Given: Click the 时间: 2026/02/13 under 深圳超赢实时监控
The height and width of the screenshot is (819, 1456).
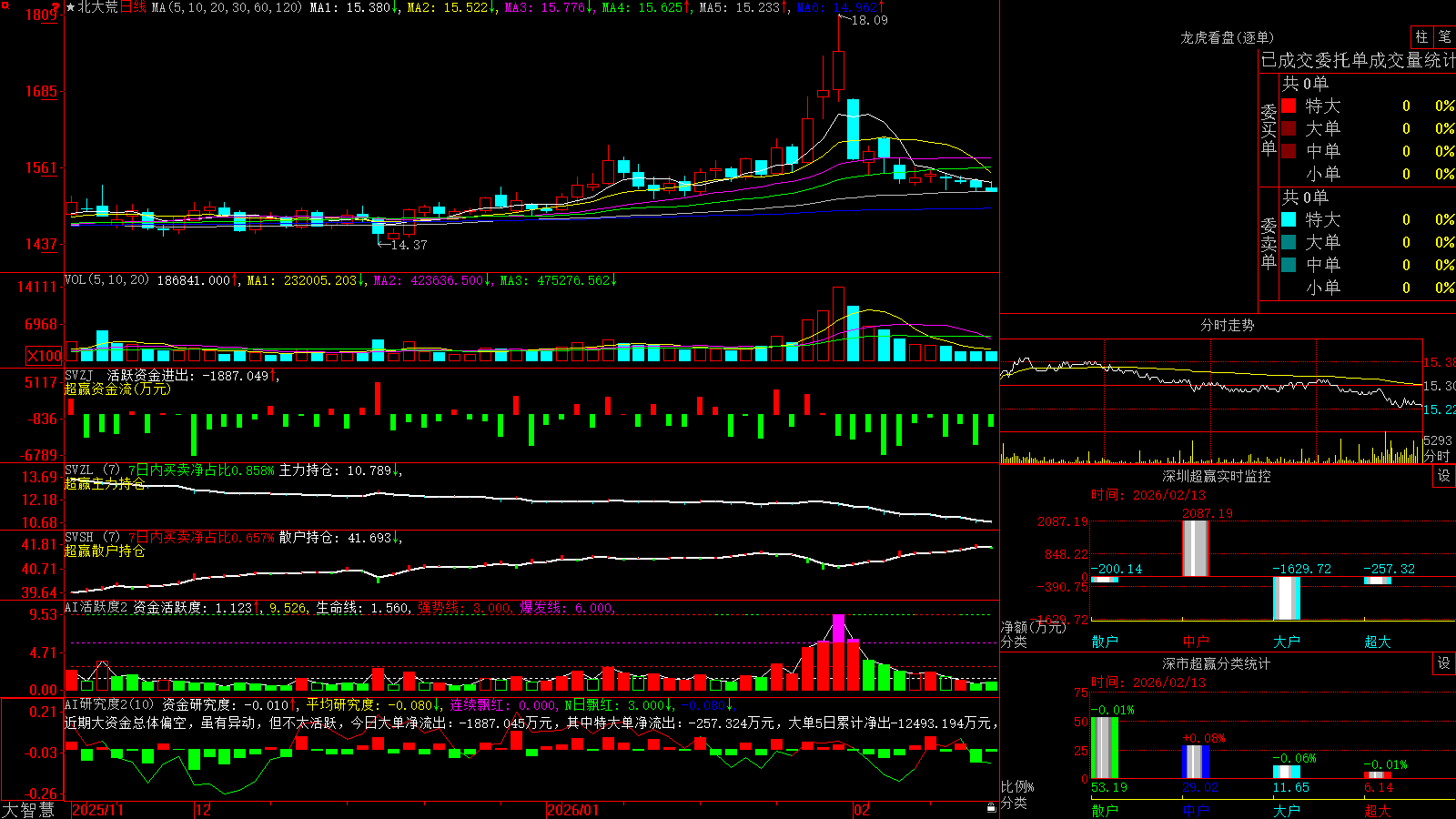Looking at the screenshot, I should [1148, 495].
